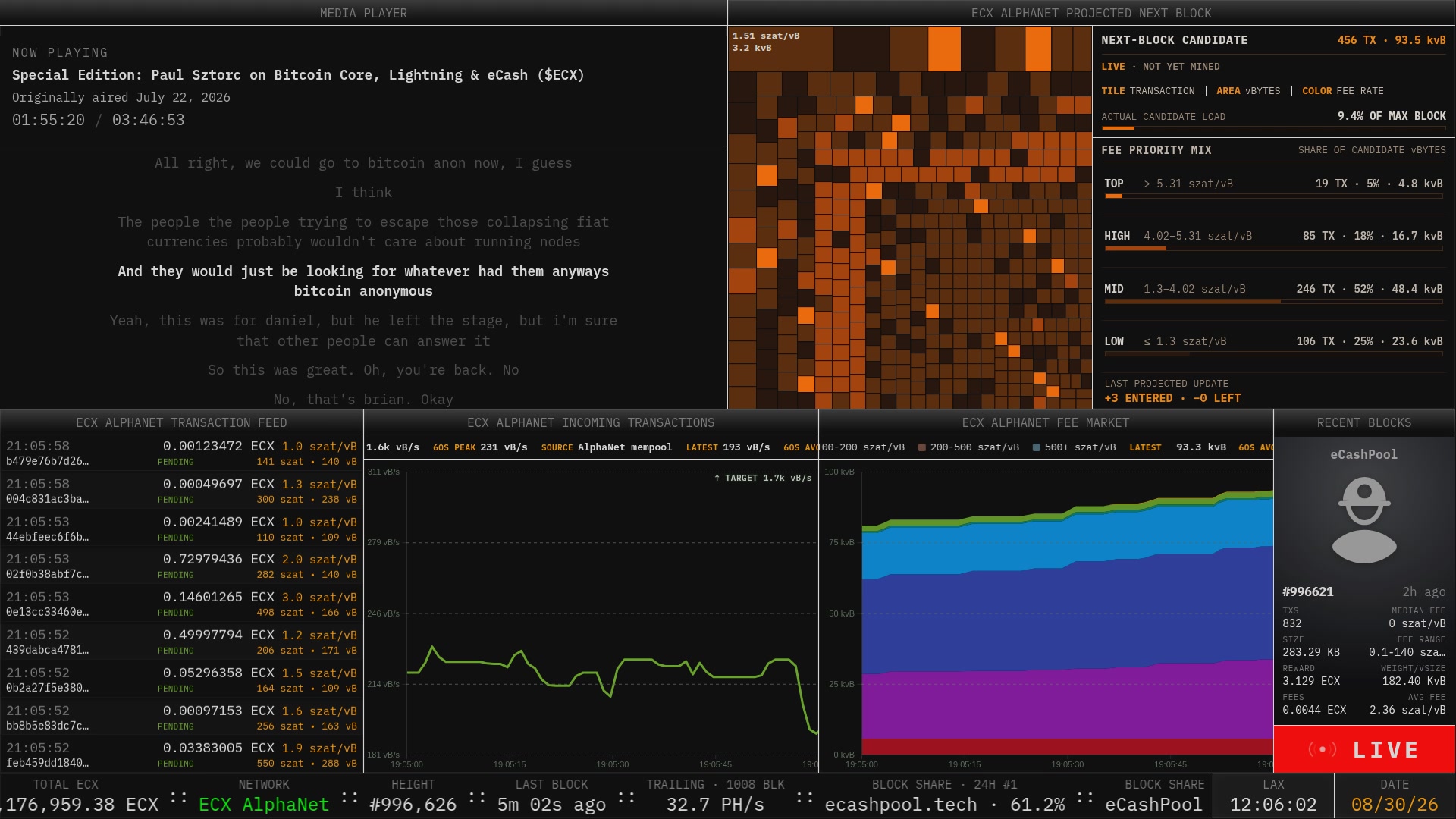Screen dimensions: 1456x819
Task: Click the large tile labeled 1.51 szat/vB
Action: tap(780, 49)
